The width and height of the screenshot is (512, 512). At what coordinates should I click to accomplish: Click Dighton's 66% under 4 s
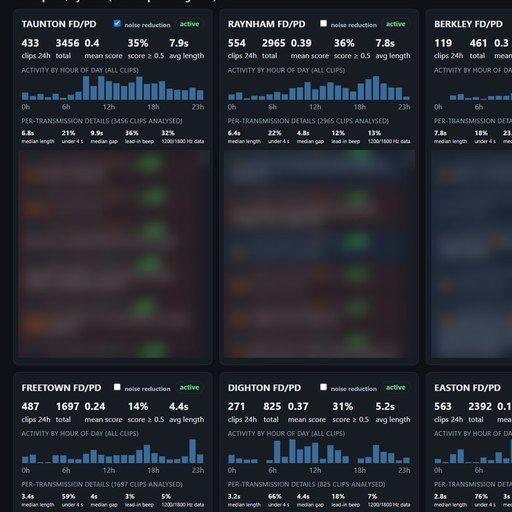click(275, 497)
